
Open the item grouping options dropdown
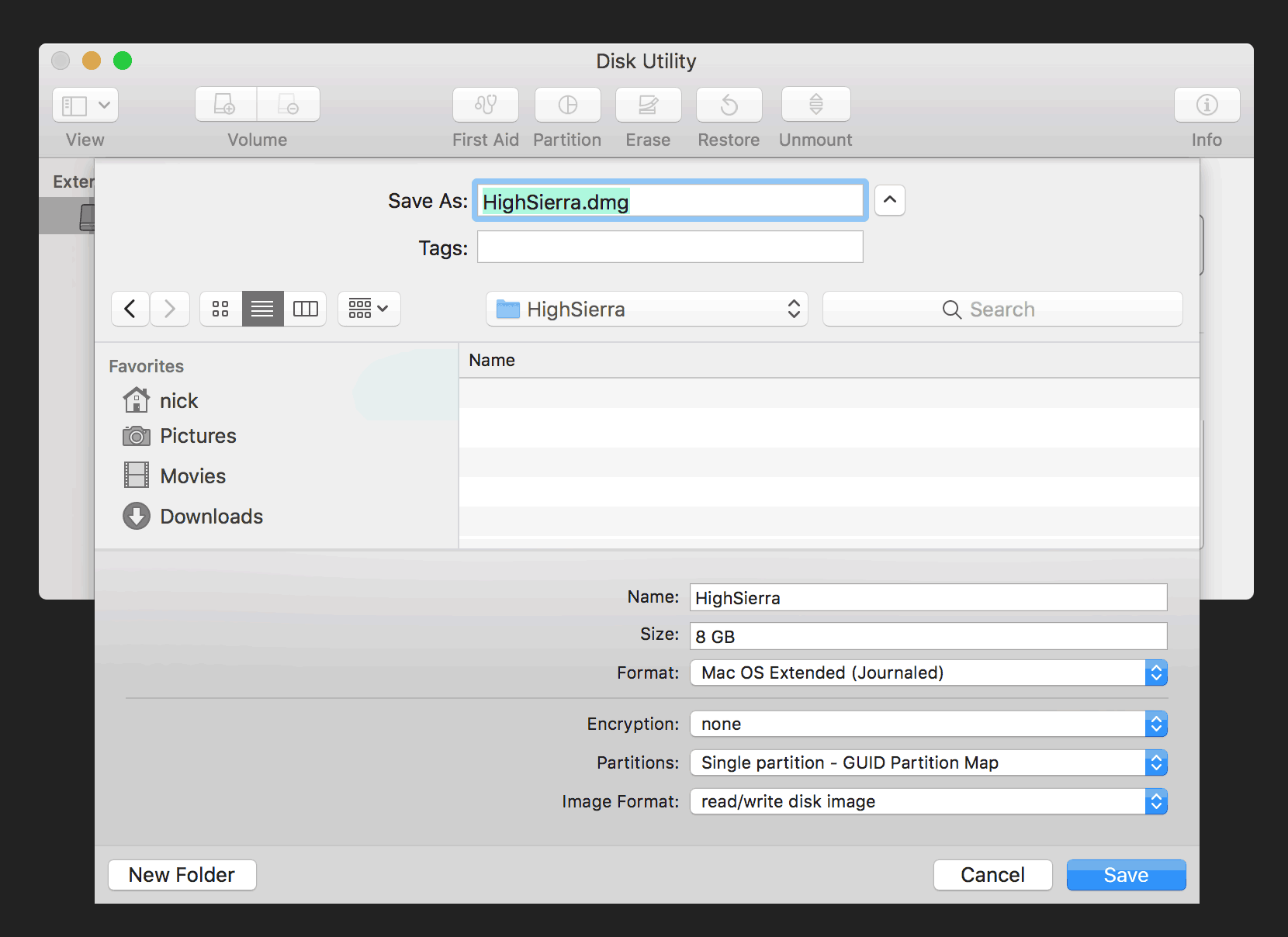[x=369, y=309]
